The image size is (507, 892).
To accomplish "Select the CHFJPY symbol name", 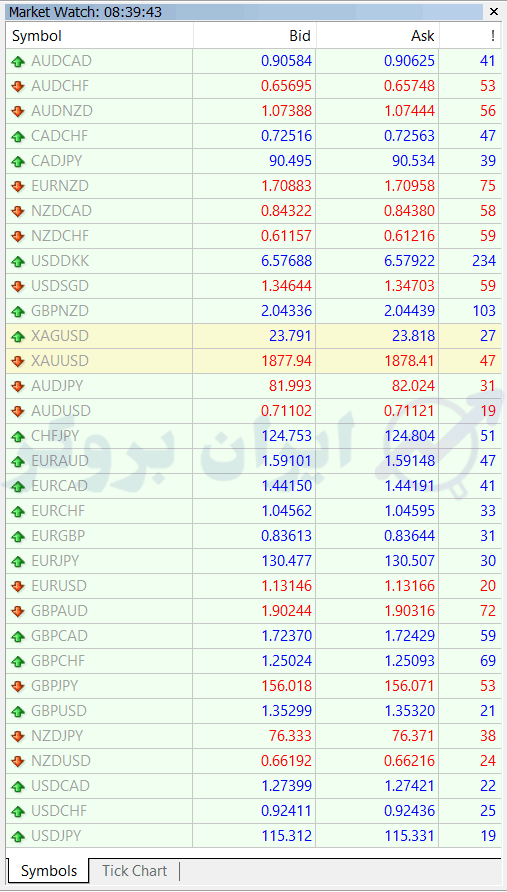I will [x=57, y=436].
